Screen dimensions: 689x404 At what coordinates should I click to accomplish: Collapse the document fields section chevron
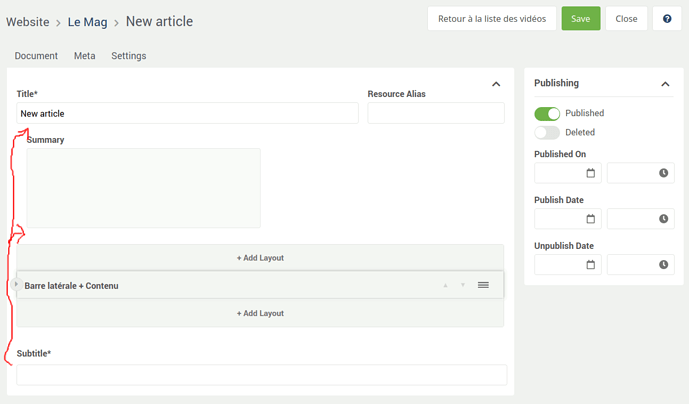pyautogui.click(x=496, y=84)
